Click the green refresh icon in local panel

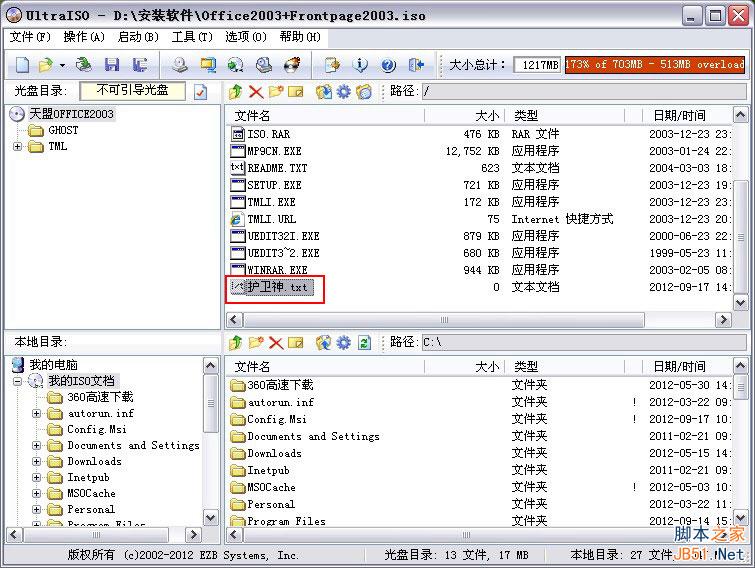coord(364,343)
